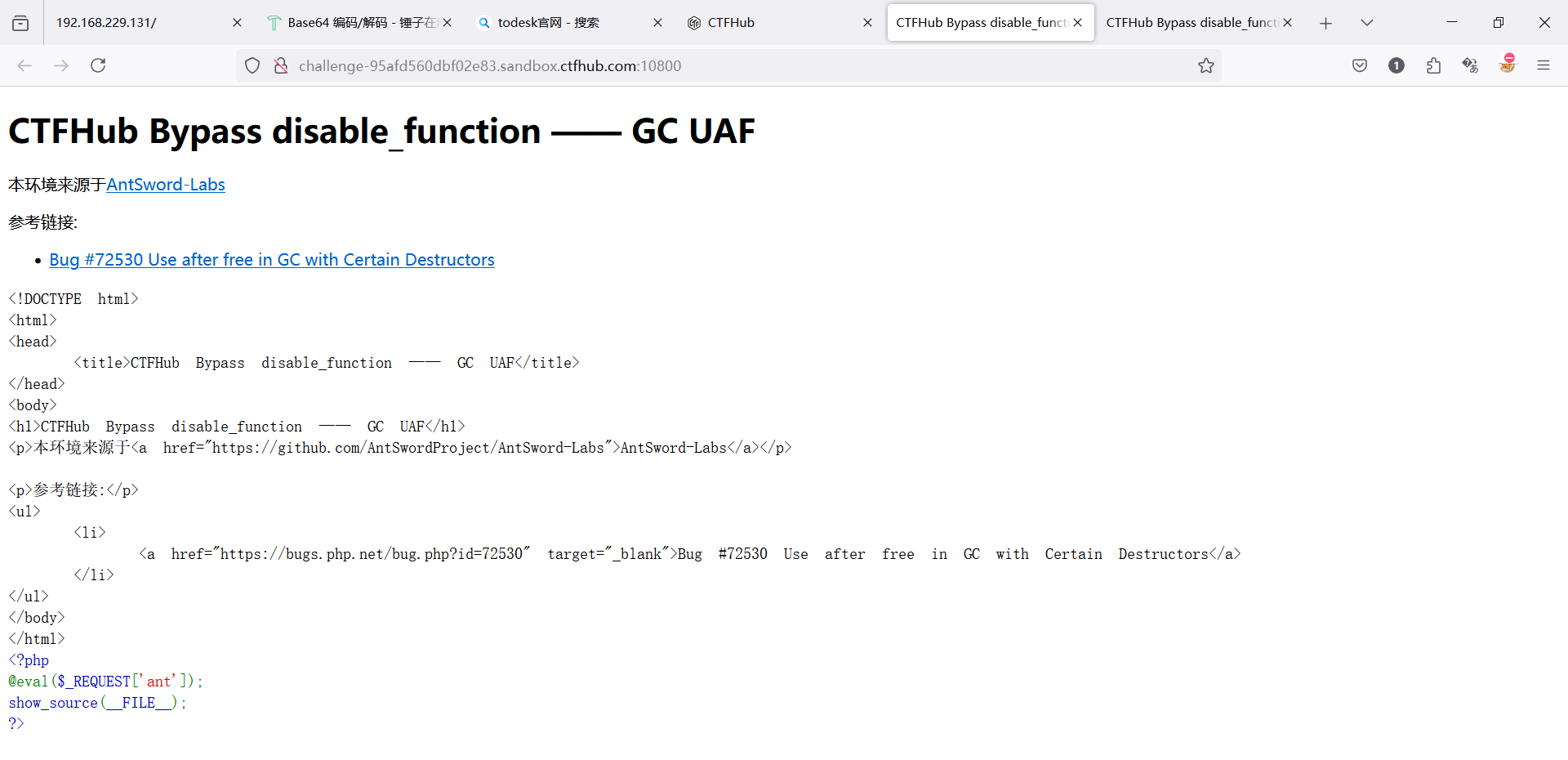The height and width of the screenshot is (760, 1568).
Task: Click the bugs.php.net href source line
Action: click(x=690, y=554)
